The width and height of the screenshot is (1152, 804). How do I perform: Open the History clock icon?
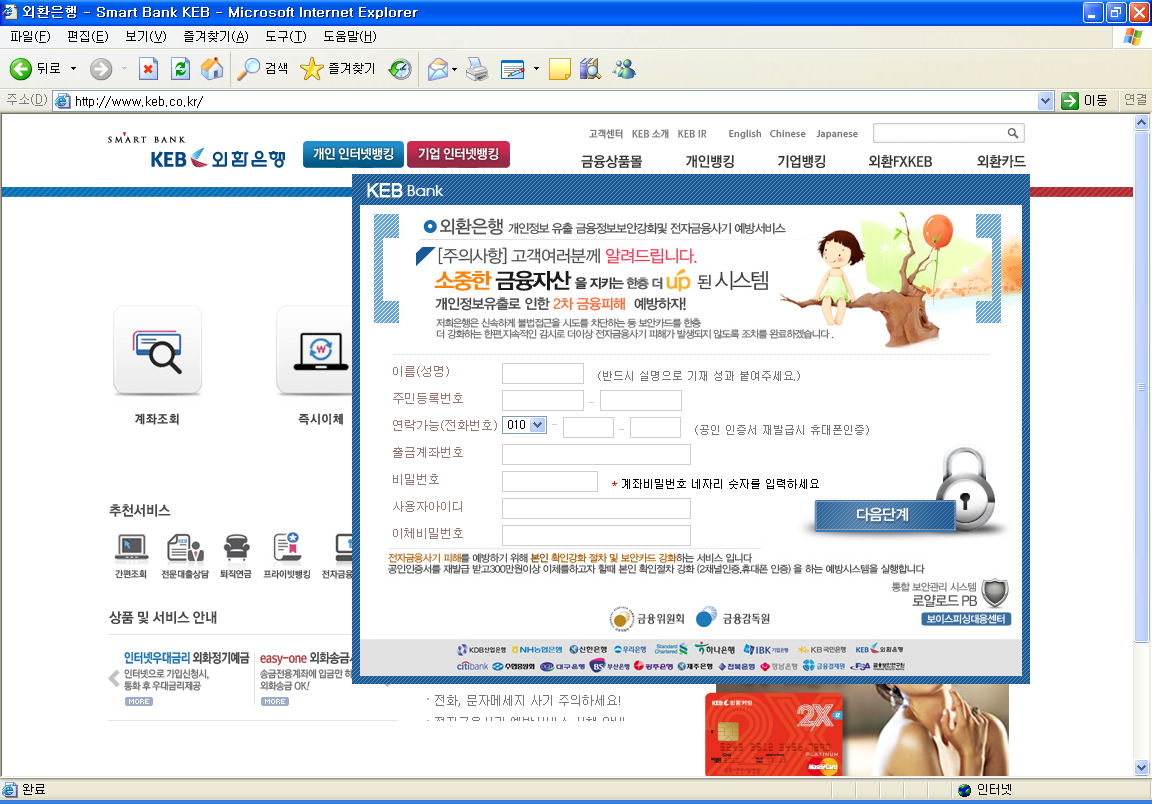(400, 69)
